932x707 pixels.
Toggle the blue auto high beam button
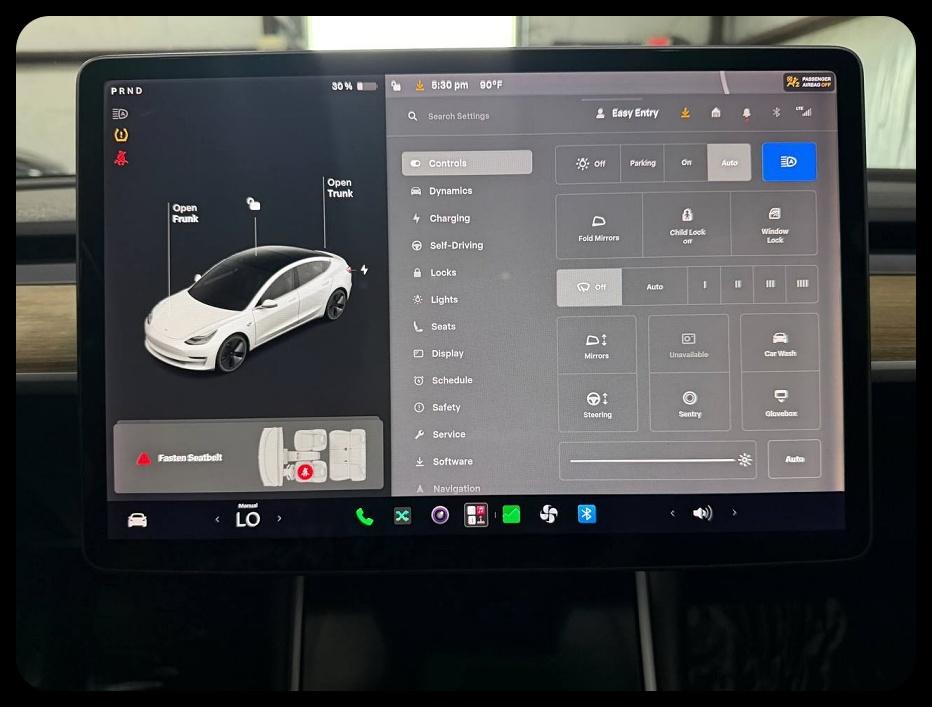(789, 162)
